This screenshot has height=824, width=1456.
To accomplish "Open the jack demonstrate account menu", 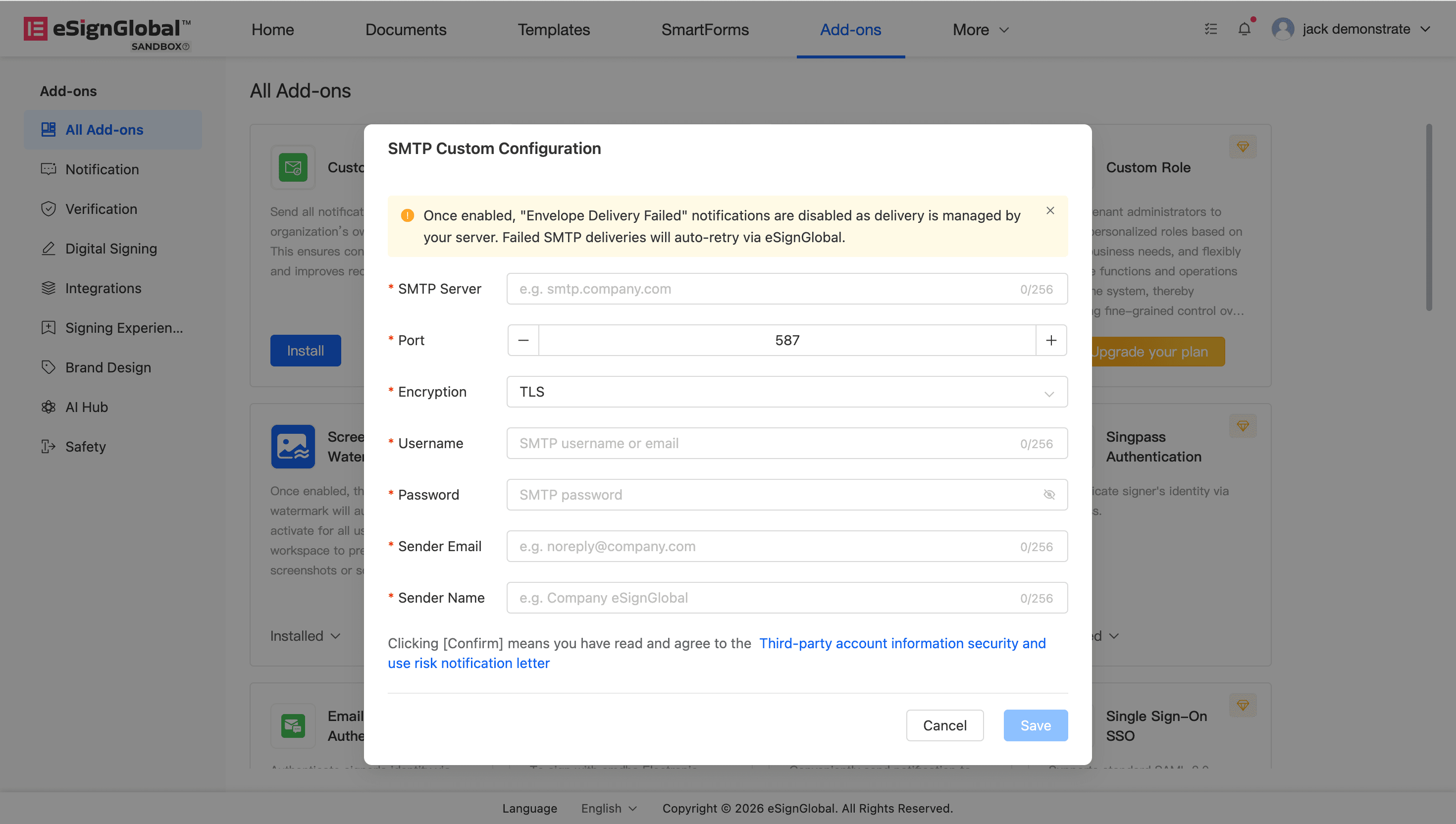I will [1352, 29].
